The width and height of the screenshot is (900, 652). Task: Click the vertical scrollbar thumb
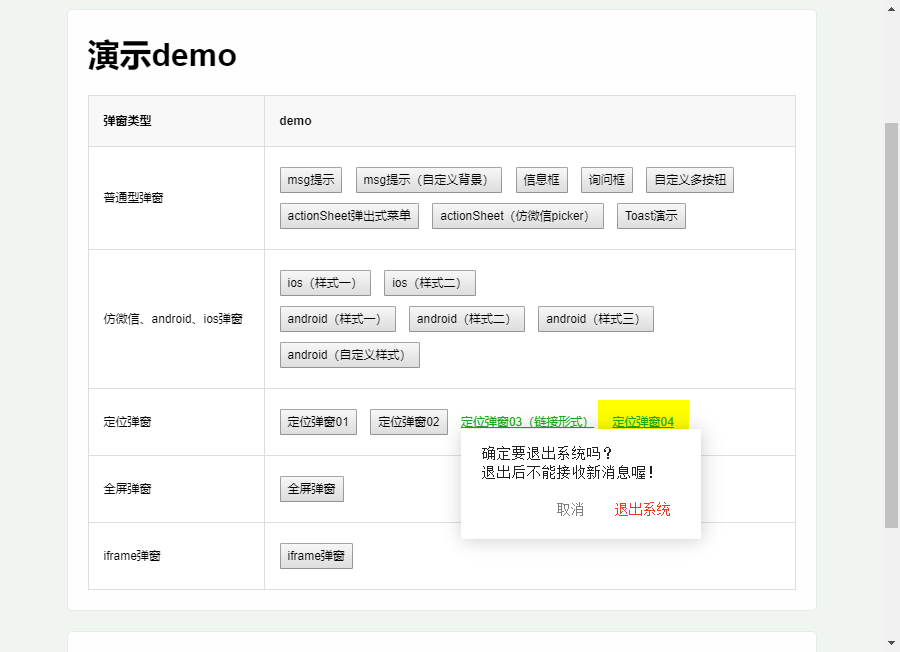point(891,325)
